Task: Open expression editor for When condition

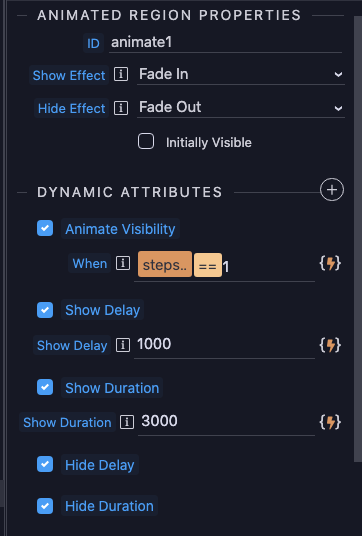Action: [x=330, y=264]
